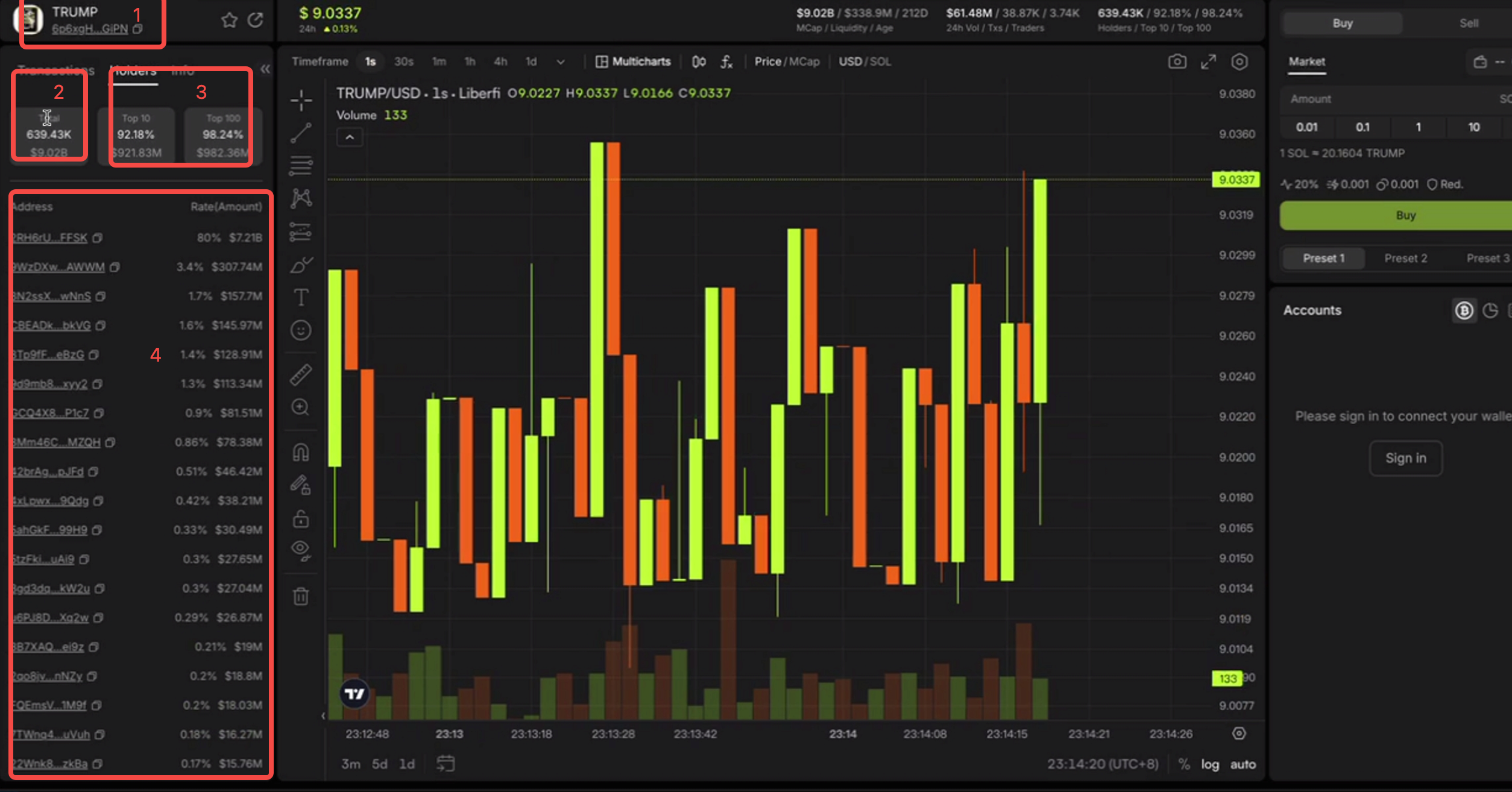The height and width of the screenshot is (792, 1512).
Task: Select the trend line drawing tool
Action: pyautogui.click(x=301, y=133)
